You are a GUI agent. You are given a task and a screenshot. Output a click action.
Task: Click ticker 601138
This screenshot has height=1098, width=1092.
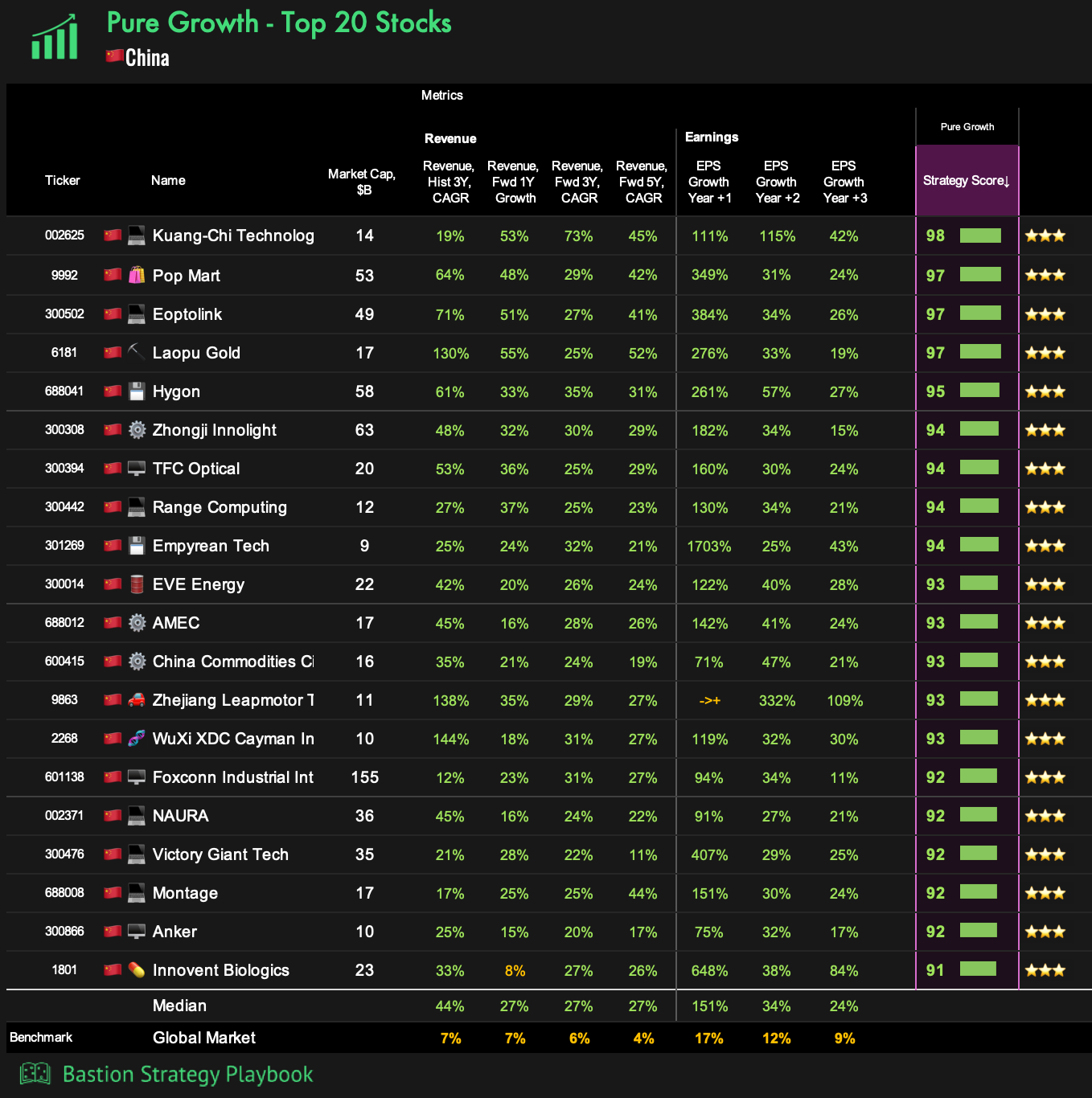[x=64, y=777]
